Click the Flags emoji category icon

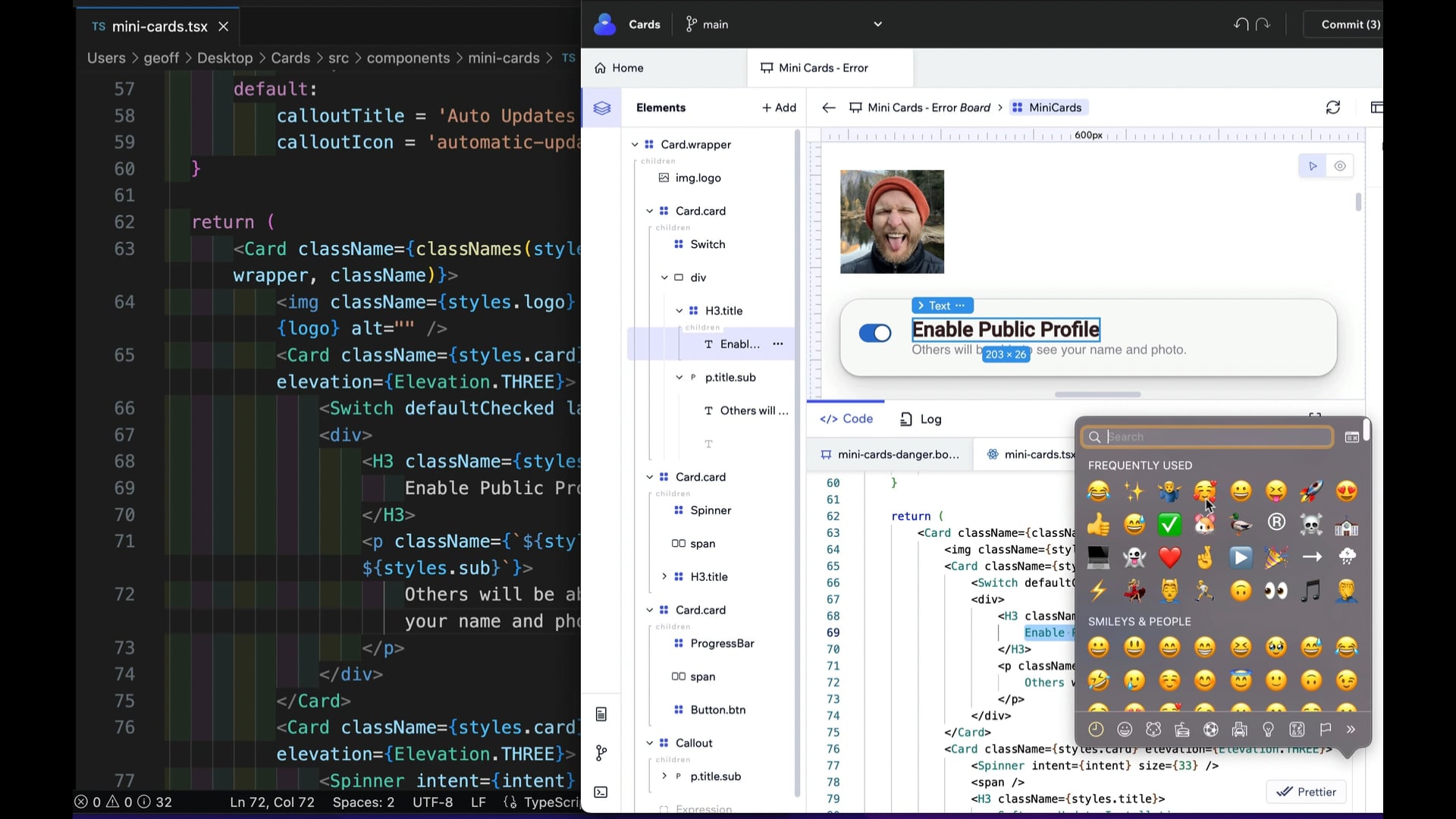(x=1326, y=730)
